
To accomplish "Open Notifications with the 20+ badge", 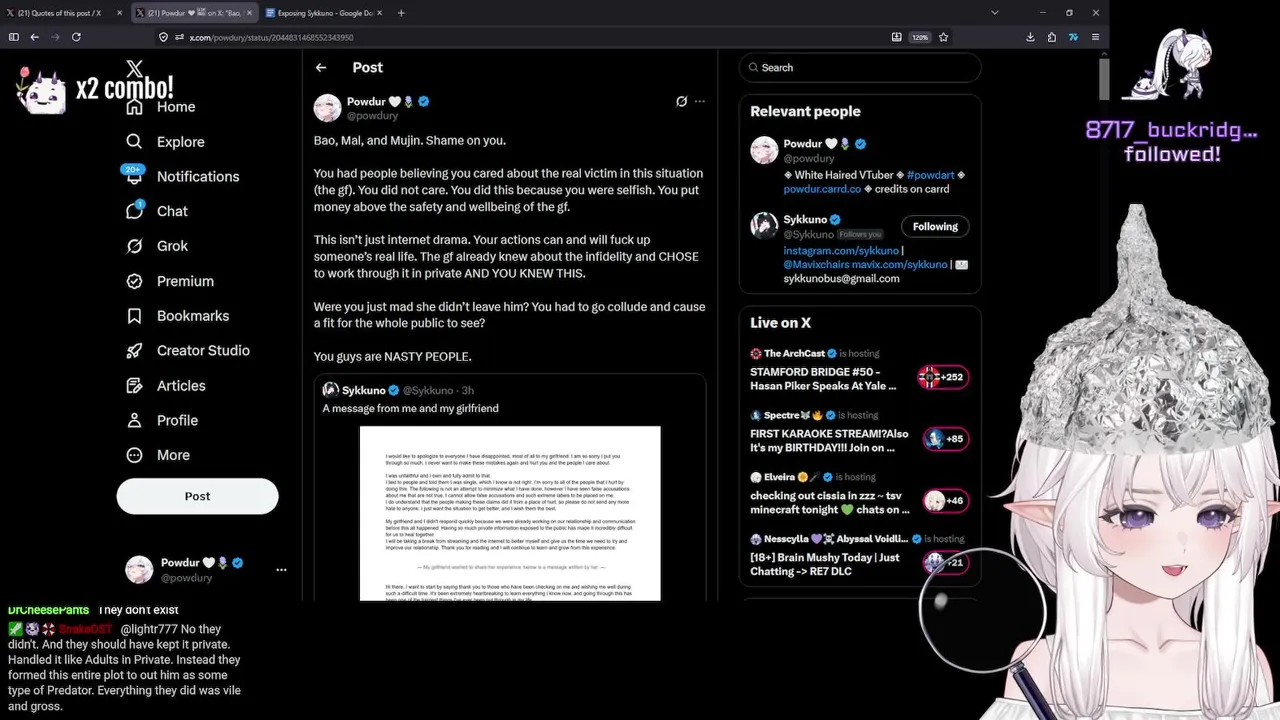I will pyautogui.click(x=183, y=176).
